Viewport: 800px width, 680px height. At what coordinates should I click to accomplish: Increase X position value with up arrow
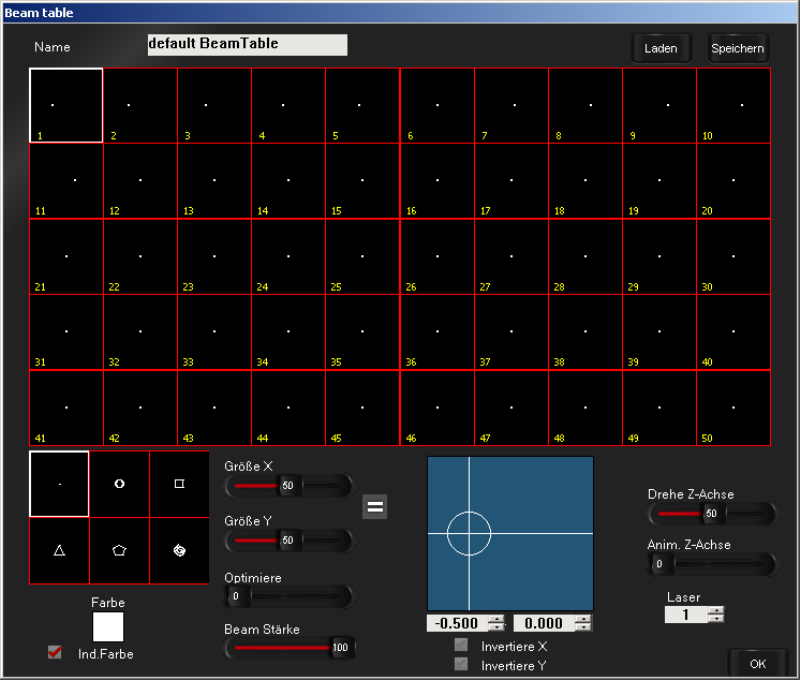[x=496, y=619]
